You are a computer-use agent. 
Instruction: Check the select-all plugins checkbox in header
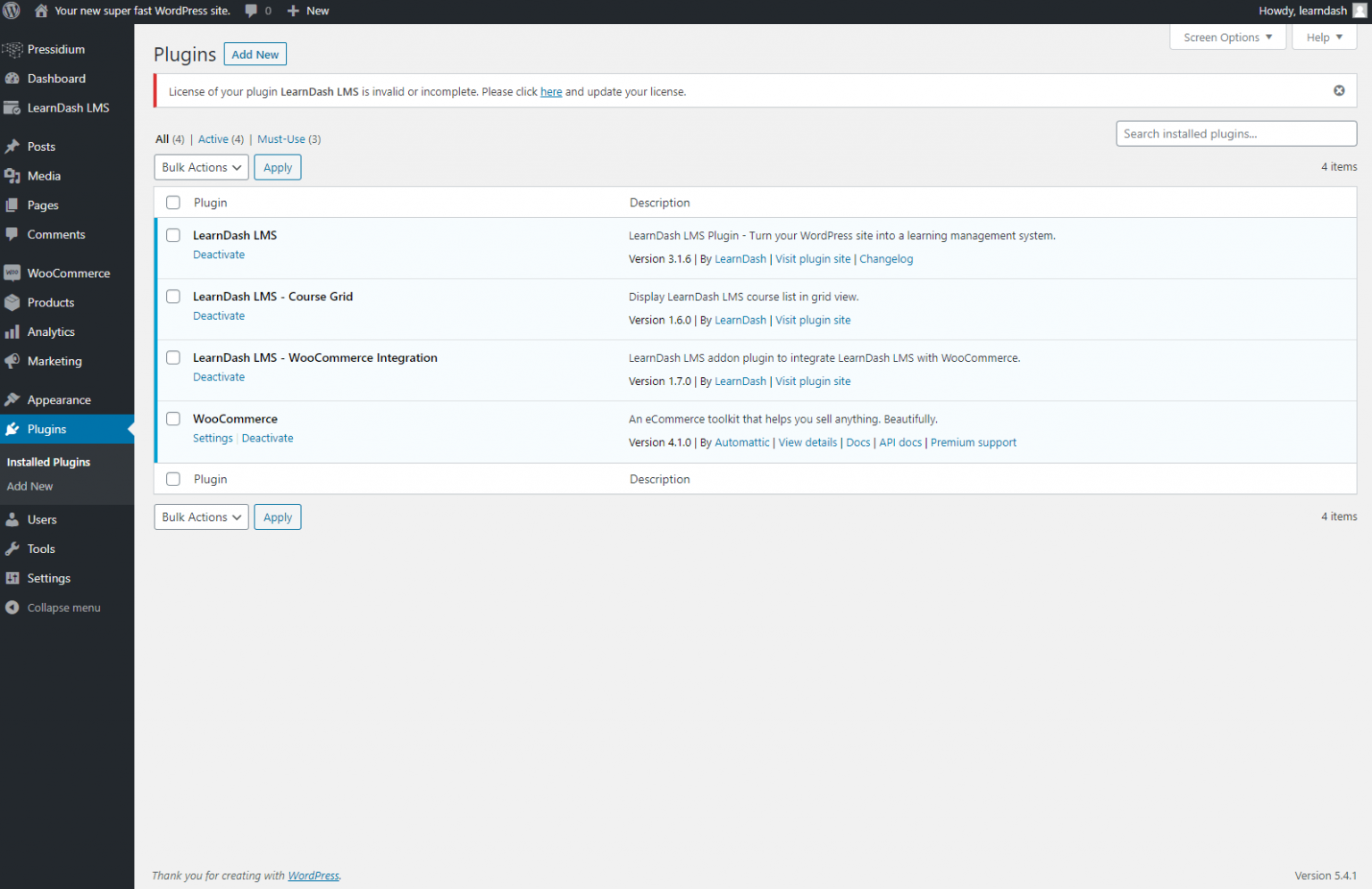point(172,202)
